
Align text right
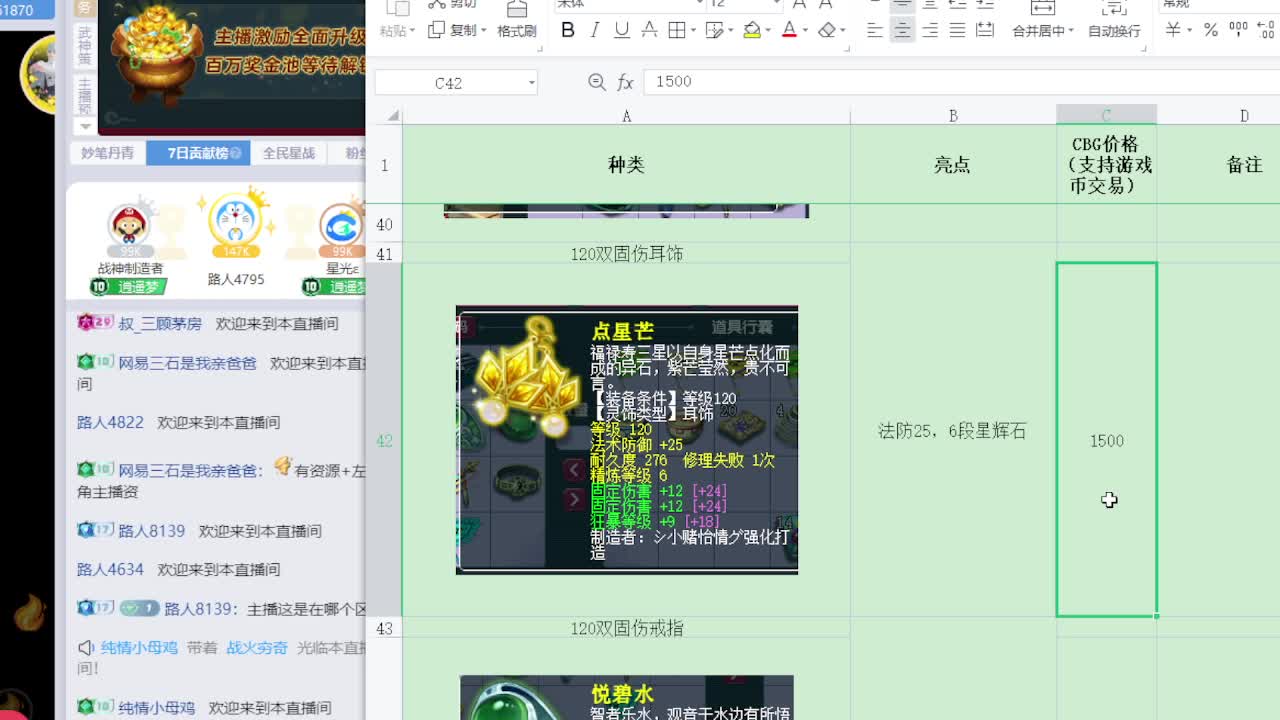point(930,31)
